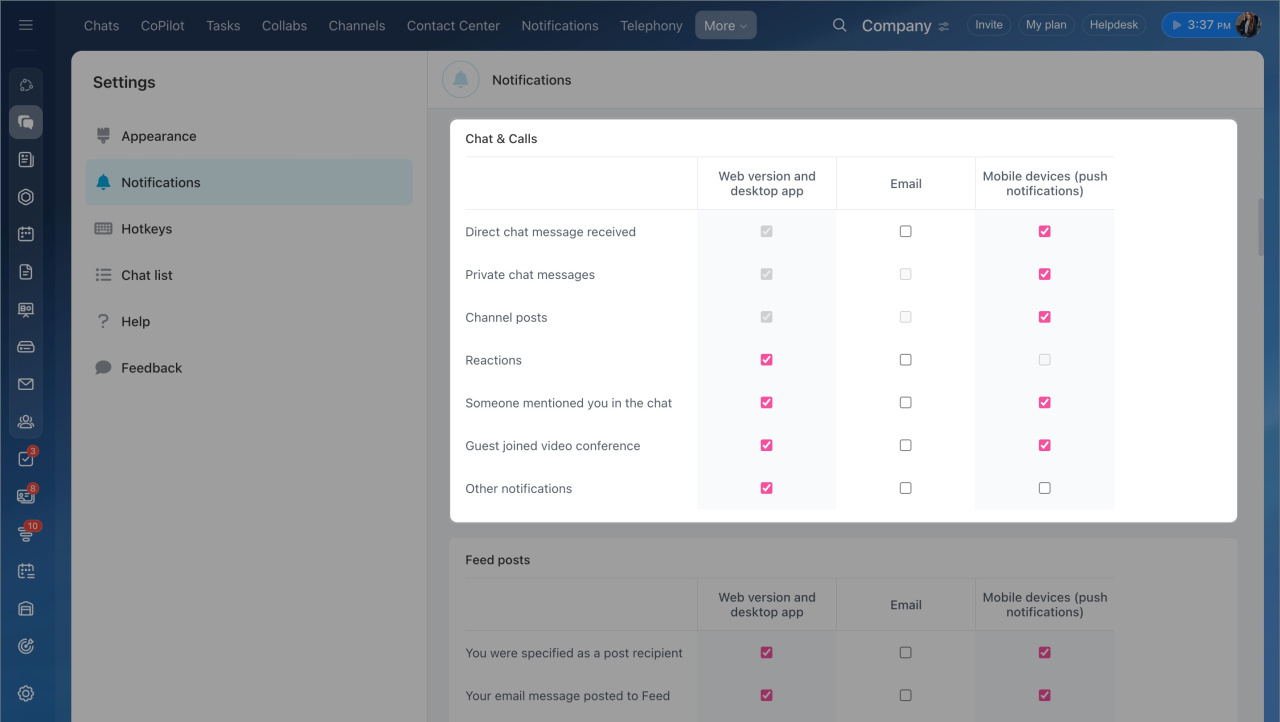1280x722 pixels.
Task: Expand the More dropdown menu
Action: click(x=725, y=26)
